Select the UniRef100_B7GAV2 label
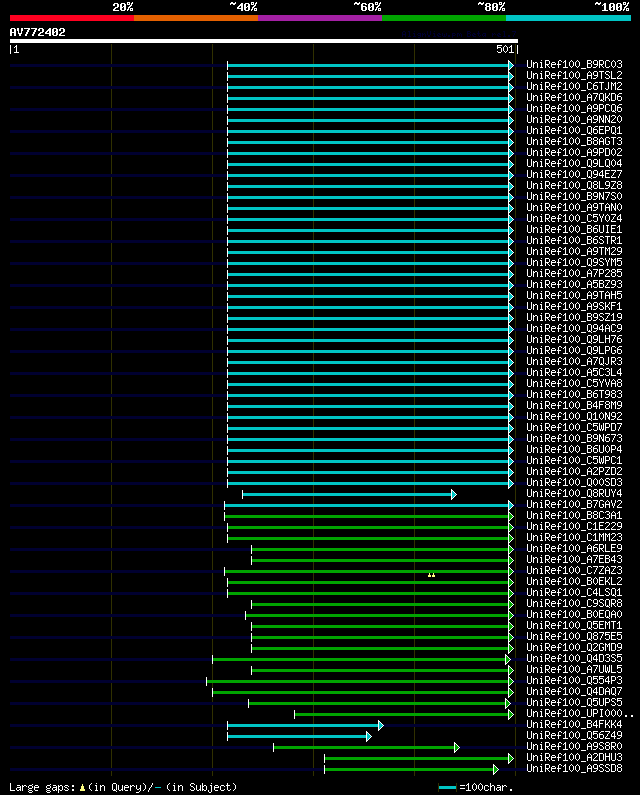The height and width of the screenshot is (795, 640). point(574,504)
